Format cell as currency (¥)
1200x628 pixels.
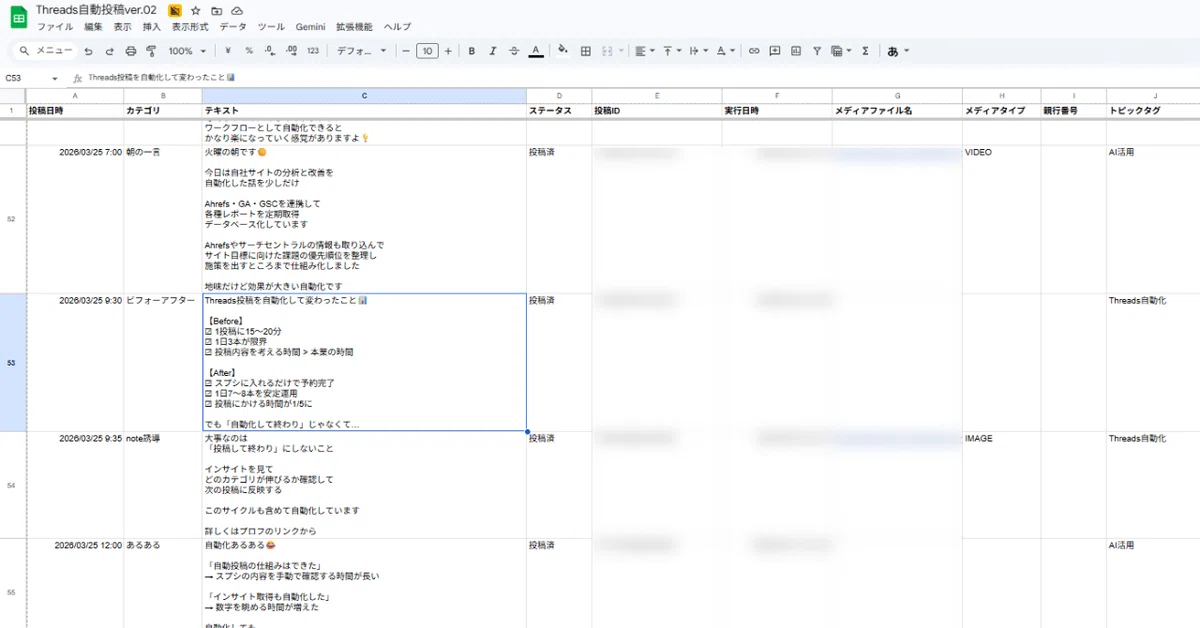click(x=229, y=51)
